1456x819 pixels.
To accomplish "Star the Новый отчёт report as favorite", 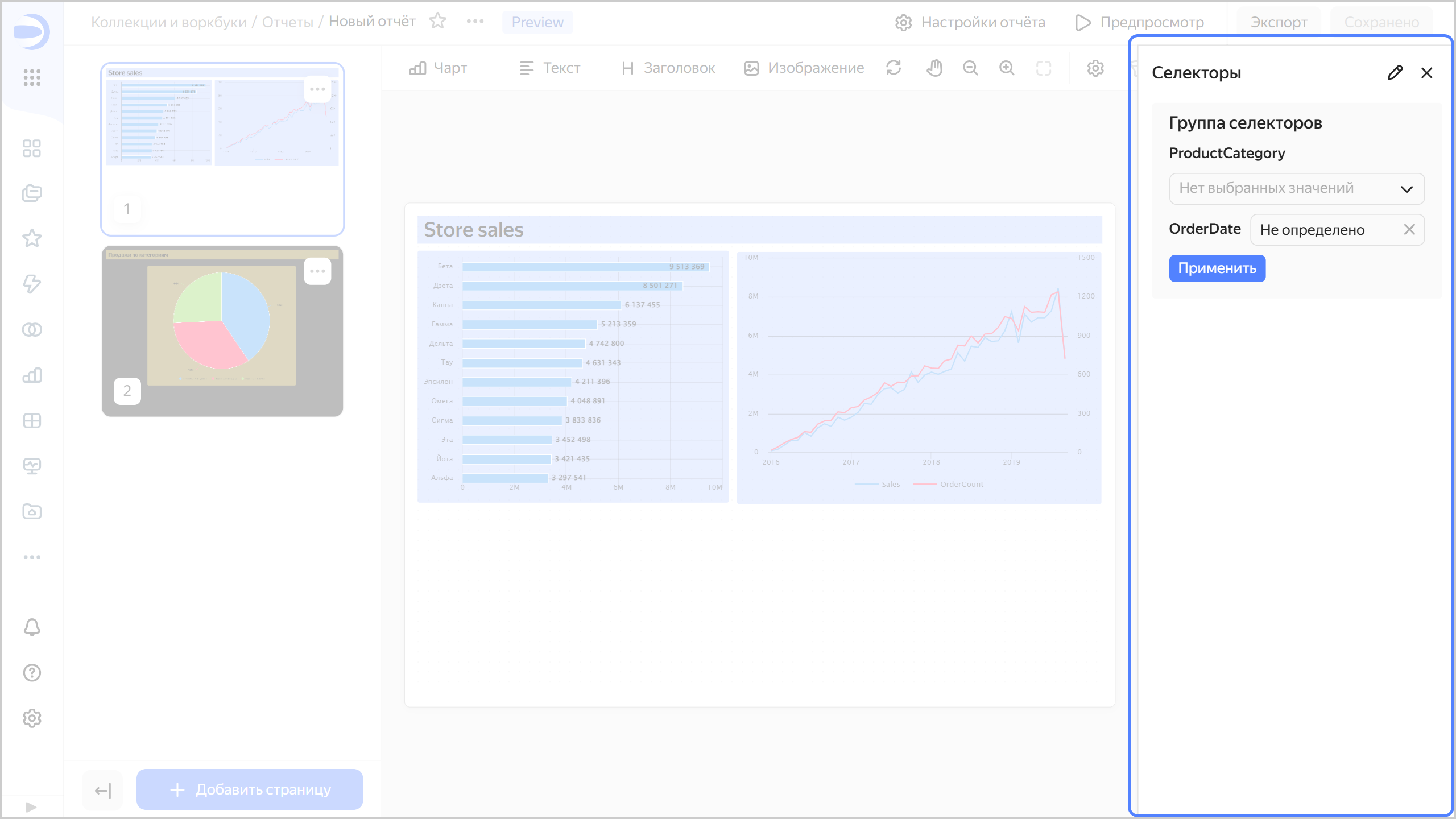I will [x=437, y=22].
